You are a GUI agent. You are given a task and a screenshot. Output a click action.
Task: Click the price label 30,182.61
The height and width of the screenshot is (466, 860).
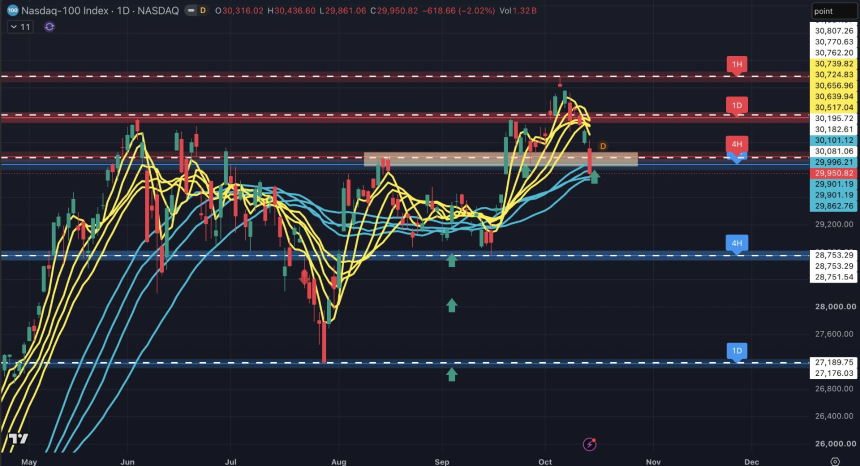click(x=834, y=129)
